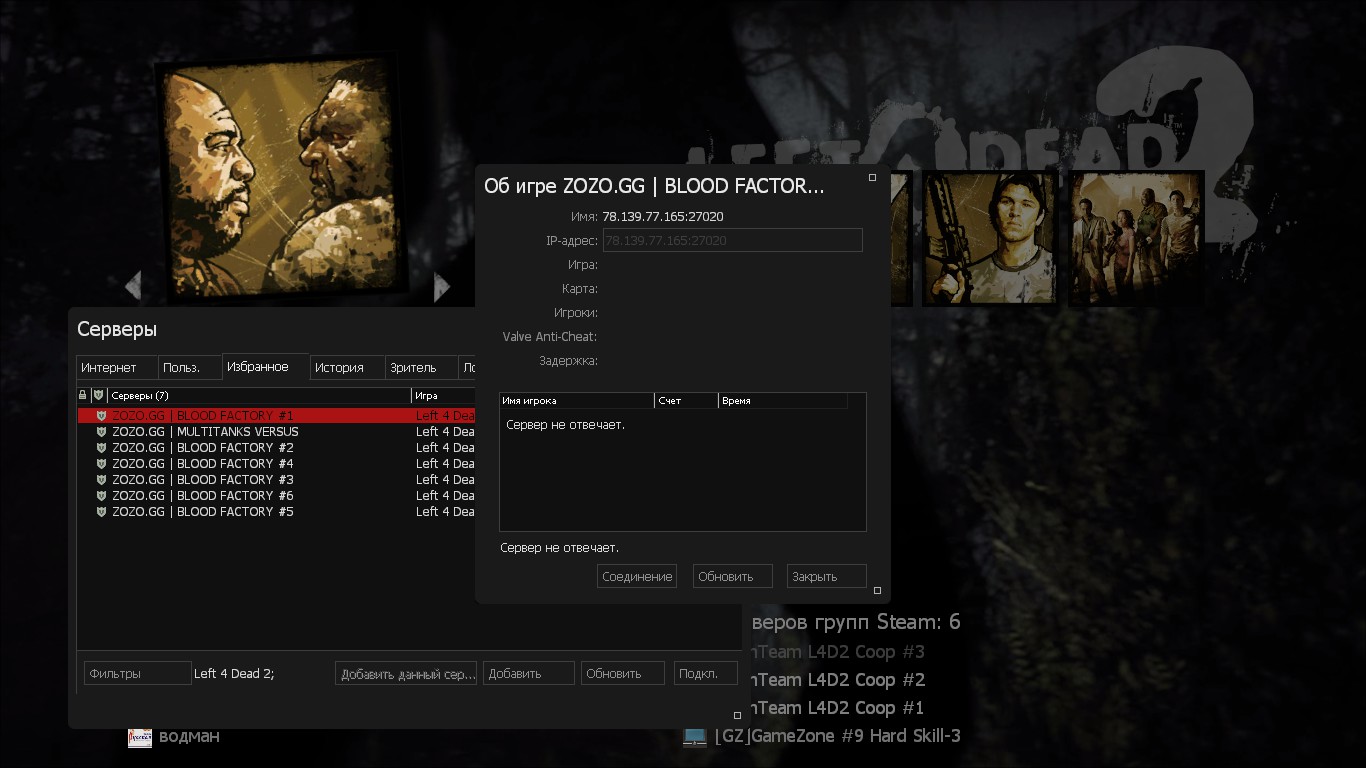Click the Об игре dialog corner grip
Image resolution: width=1366 pixels, height=768 pixels.
coord(877,591)
